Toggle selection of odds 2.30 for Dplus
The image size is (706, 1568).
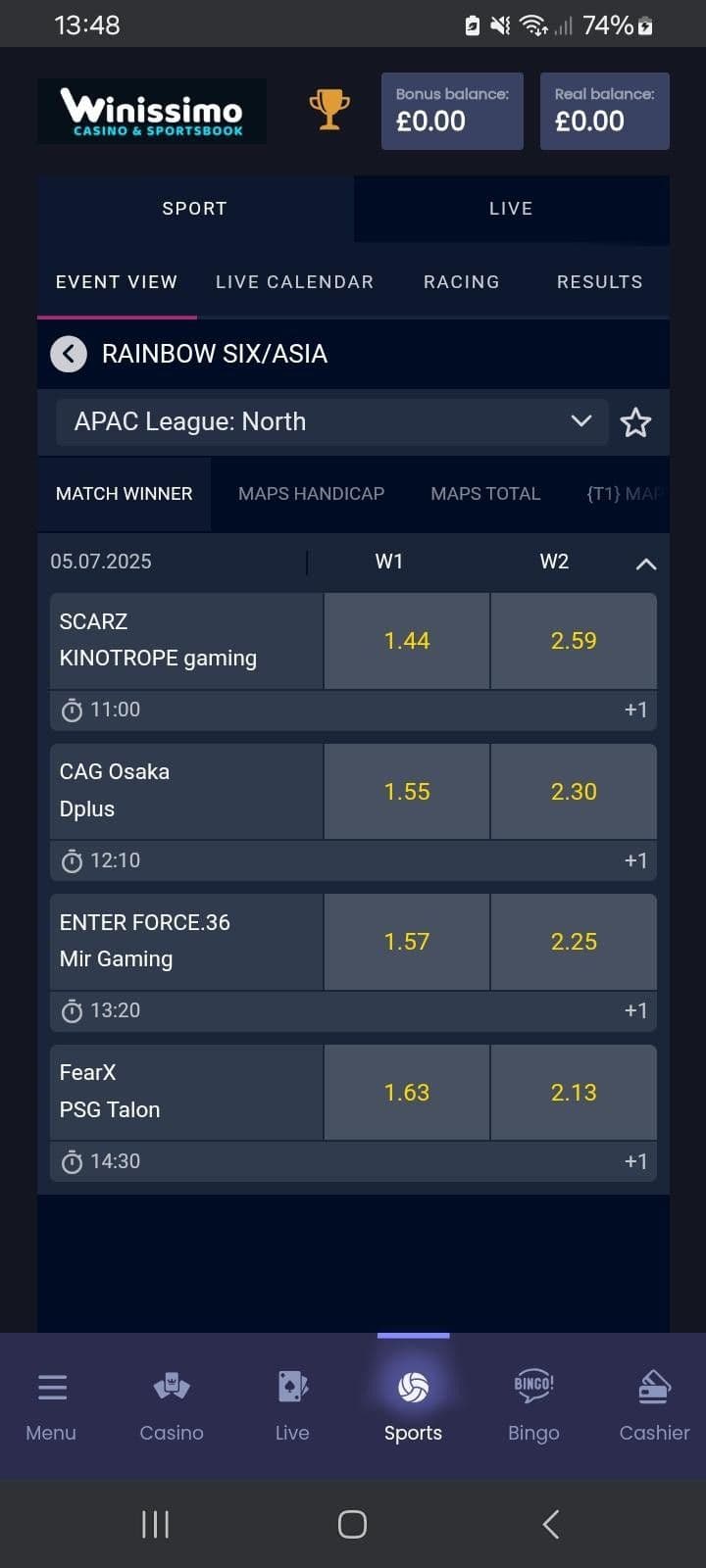click(574, 791)
